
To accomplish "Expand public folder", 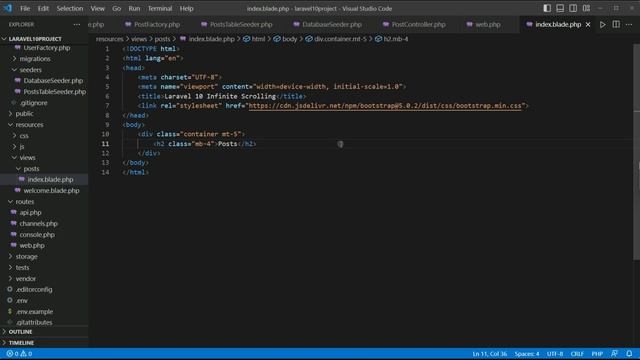I will (x=24, y=113).
